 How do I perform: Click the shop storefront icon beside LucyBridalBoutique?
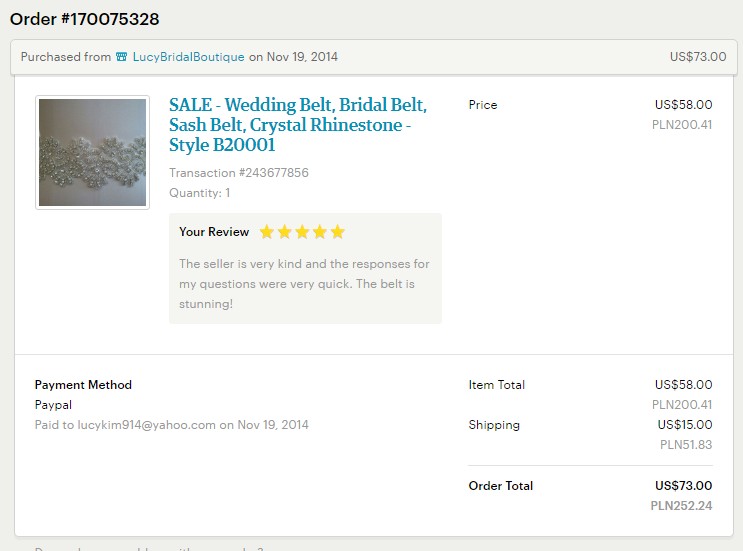122,57
